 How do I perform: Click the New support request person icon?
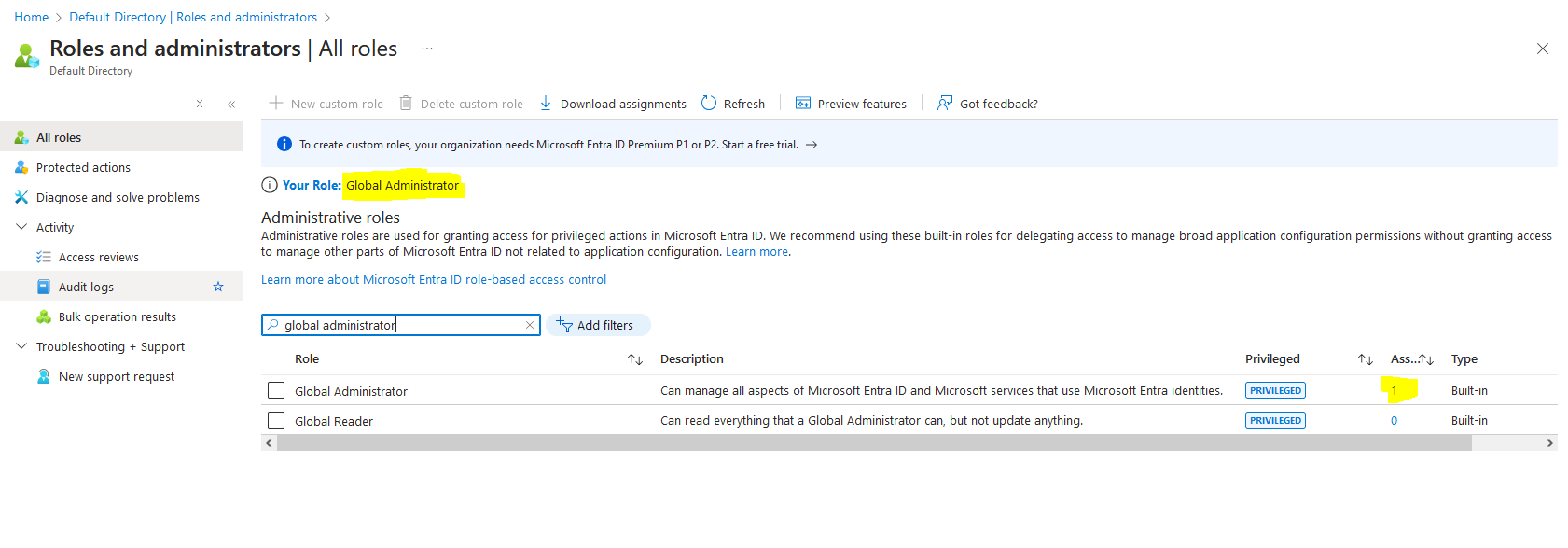[x=44, y=376]
